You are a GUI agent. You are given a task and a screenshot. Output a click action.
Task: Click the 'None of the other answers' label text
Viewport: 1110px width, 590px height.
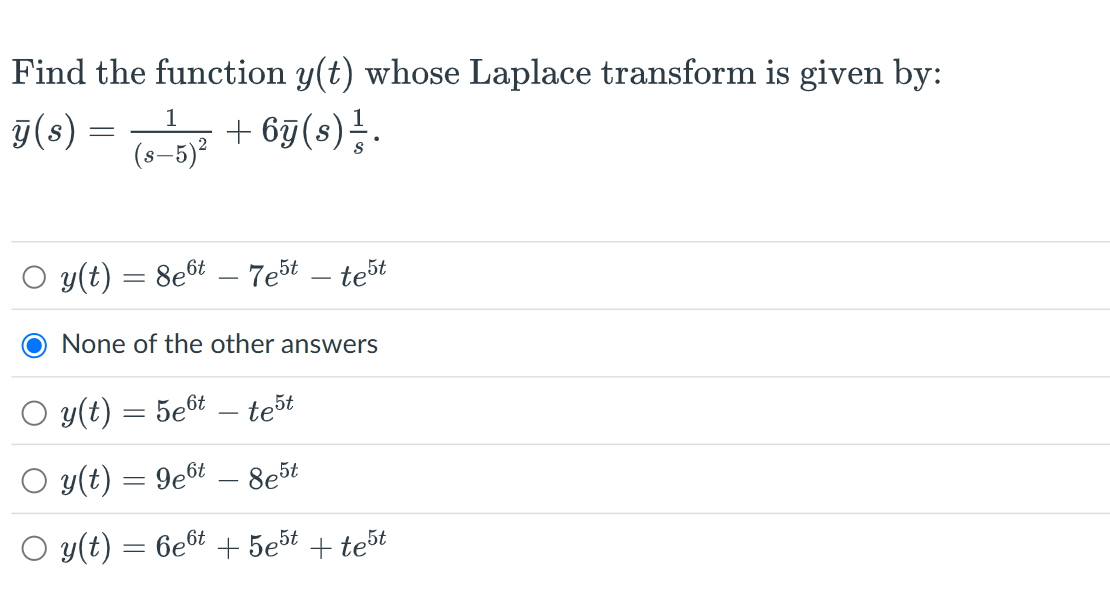click(219, 344)
